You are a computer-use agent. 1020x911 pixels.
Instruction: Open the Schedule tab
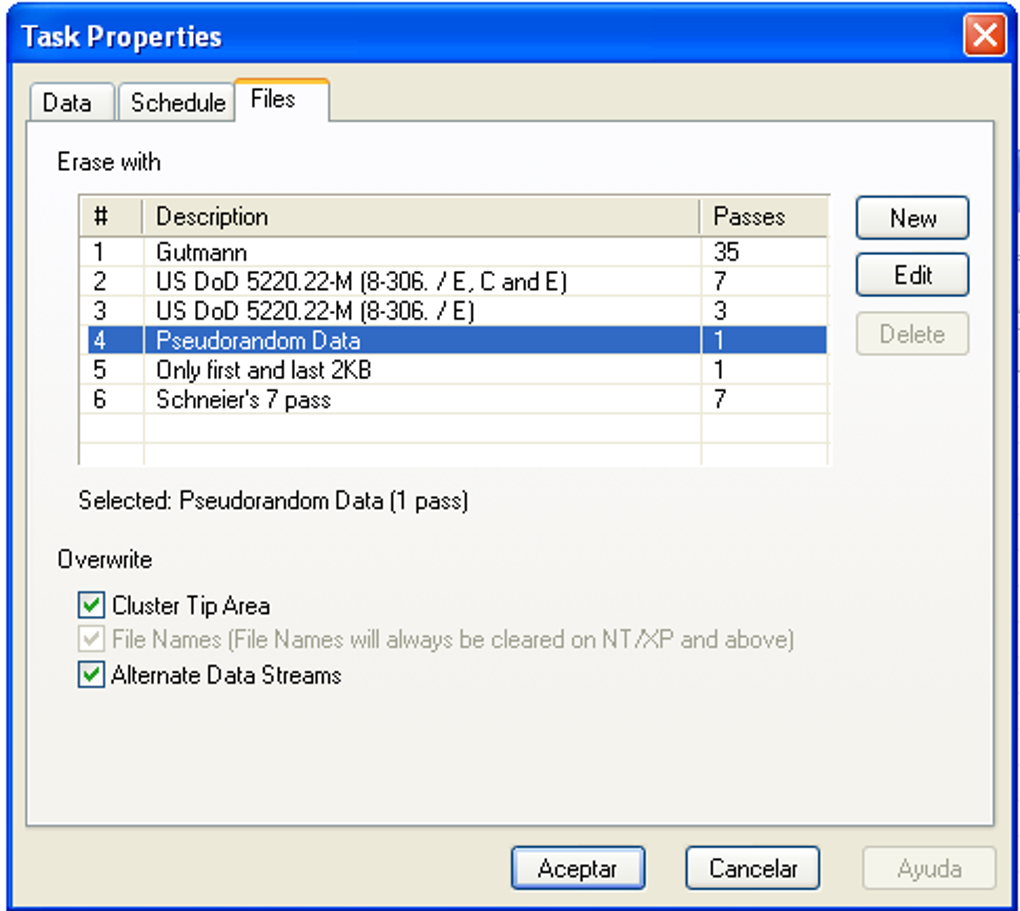(177, 103)
